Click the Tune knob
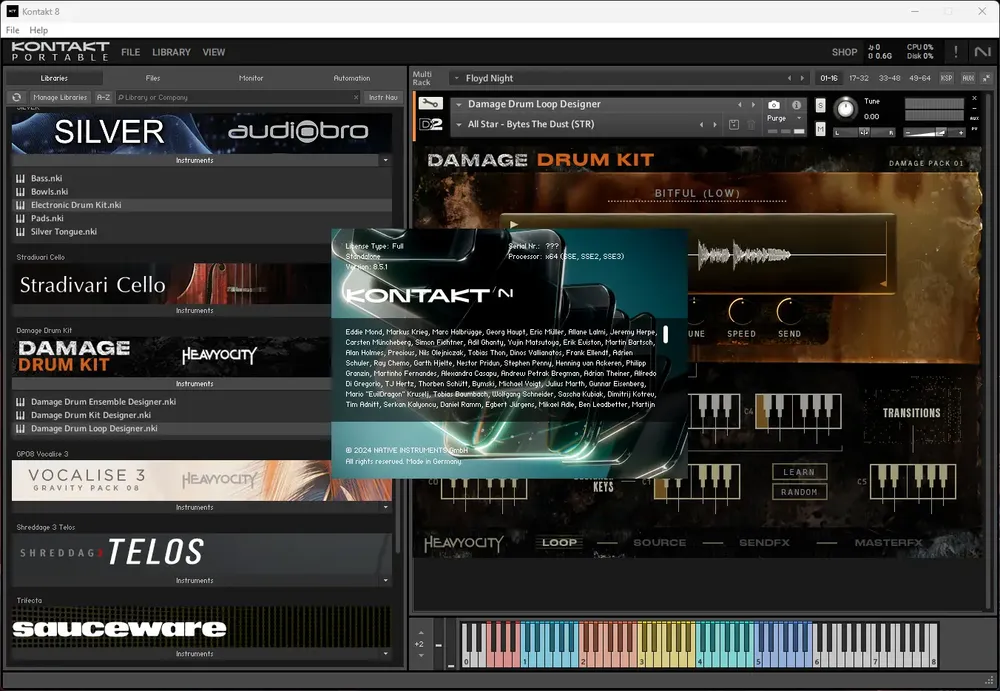Viewport: 1000px width, 691px height. (846, 108)
